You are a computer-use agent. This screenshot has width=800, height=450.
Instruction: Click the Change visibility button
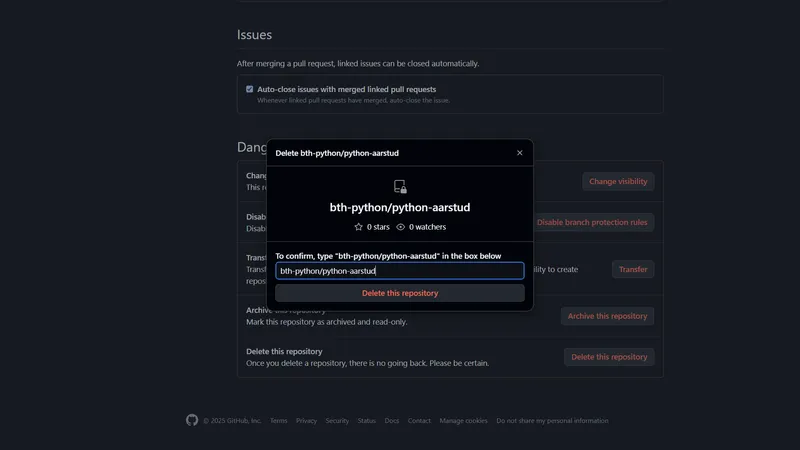(618, 181)
